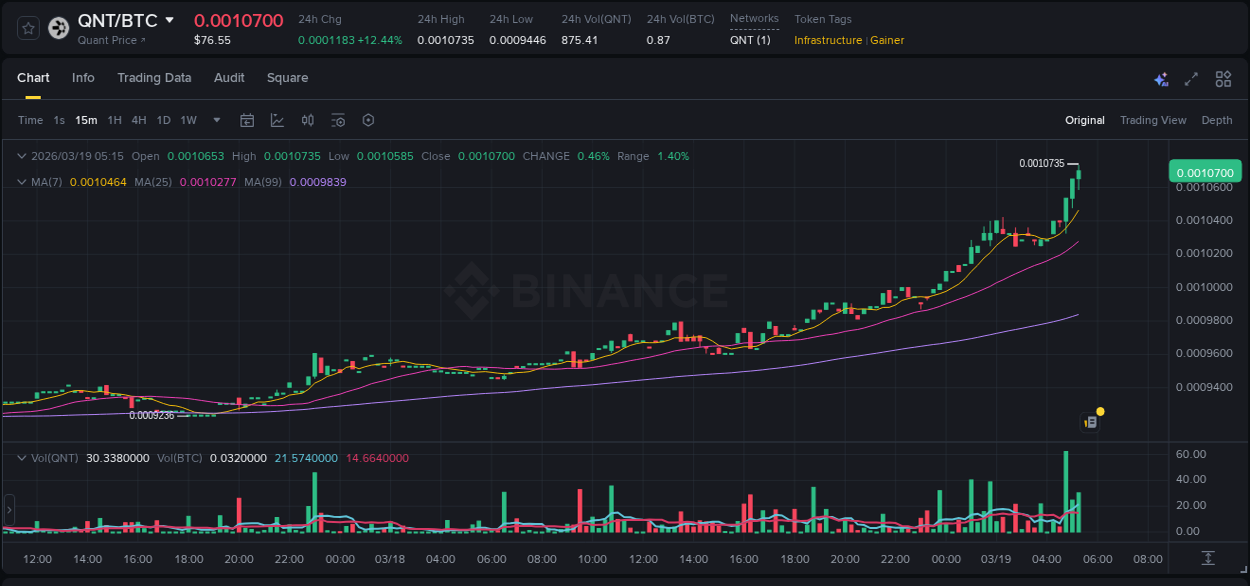Switch to Trading View chart mode

tap(1152, 120)
